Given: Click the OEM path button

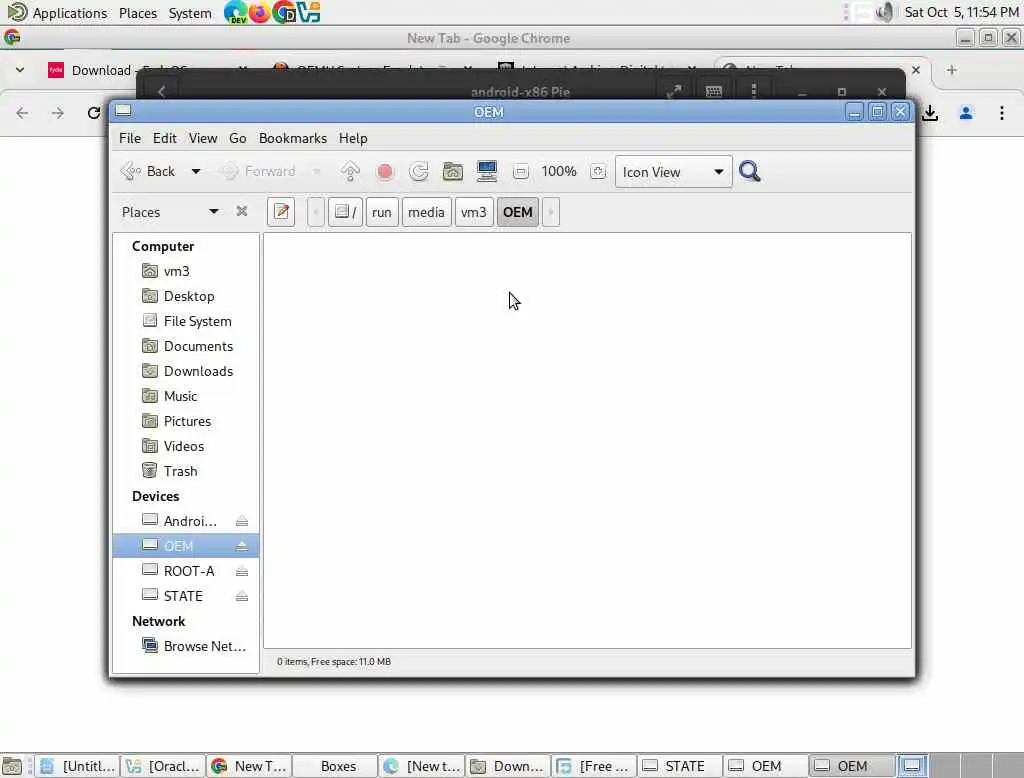Looking at the screenshot, I should tap(518, 212).
